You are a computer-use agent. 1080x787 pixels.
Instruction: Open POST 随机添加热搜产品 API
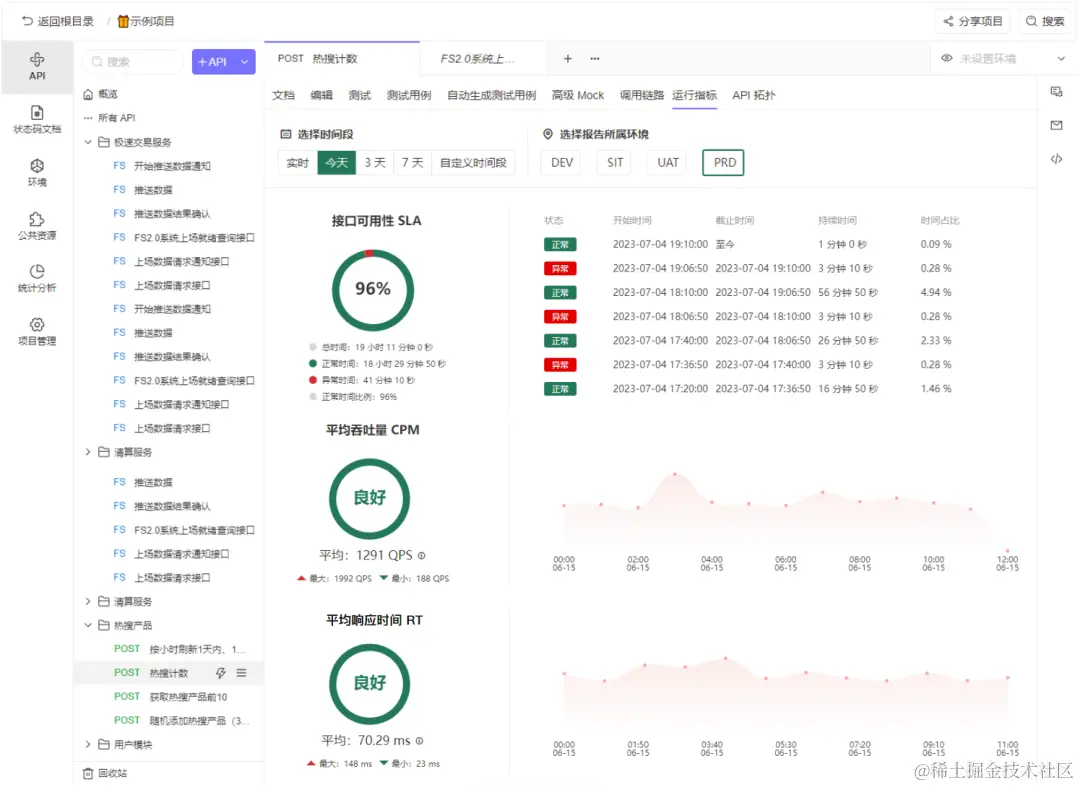169,720
